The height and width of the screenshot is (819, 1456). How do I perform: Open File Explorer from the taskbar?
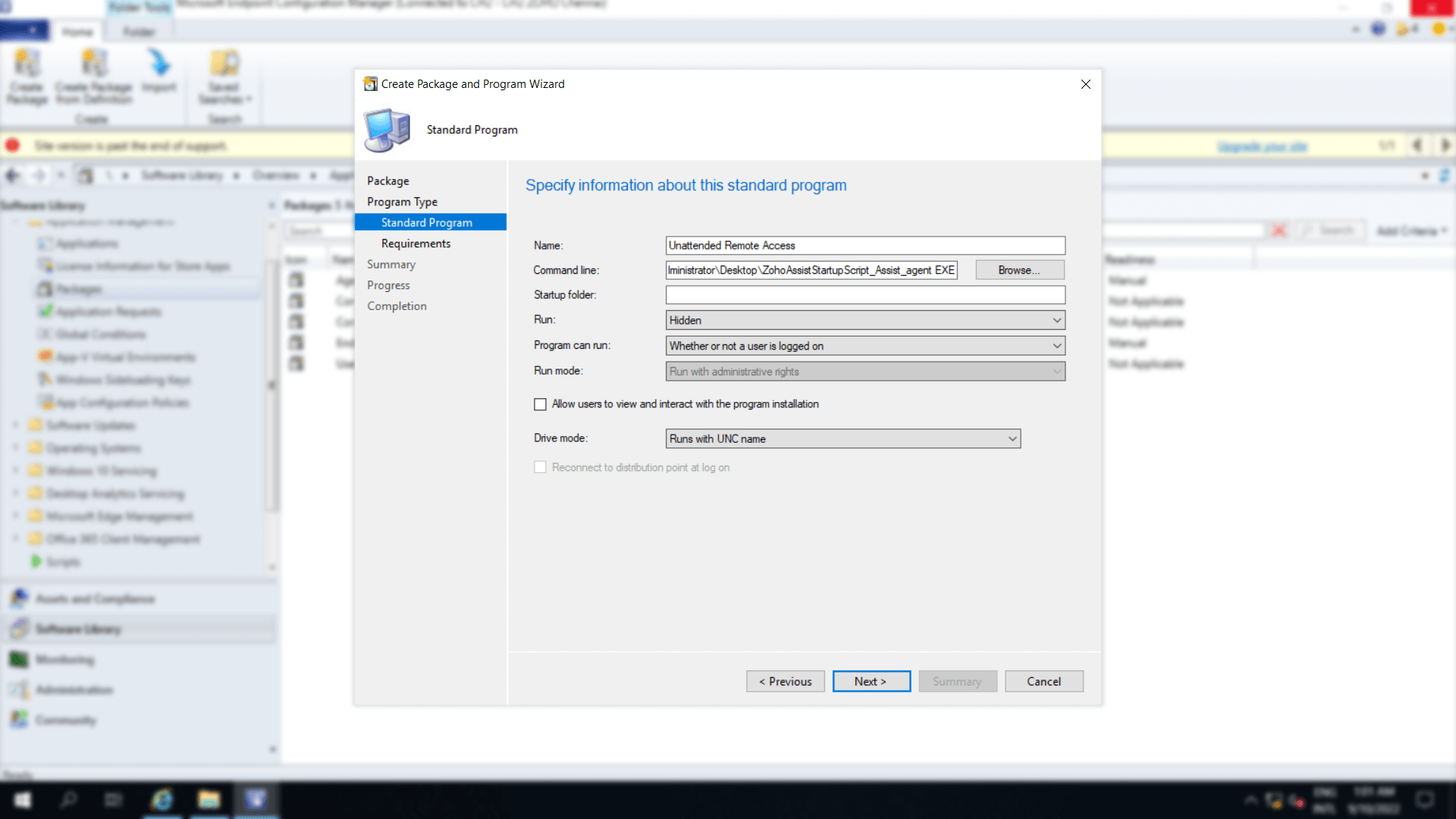tap(209, 799)
